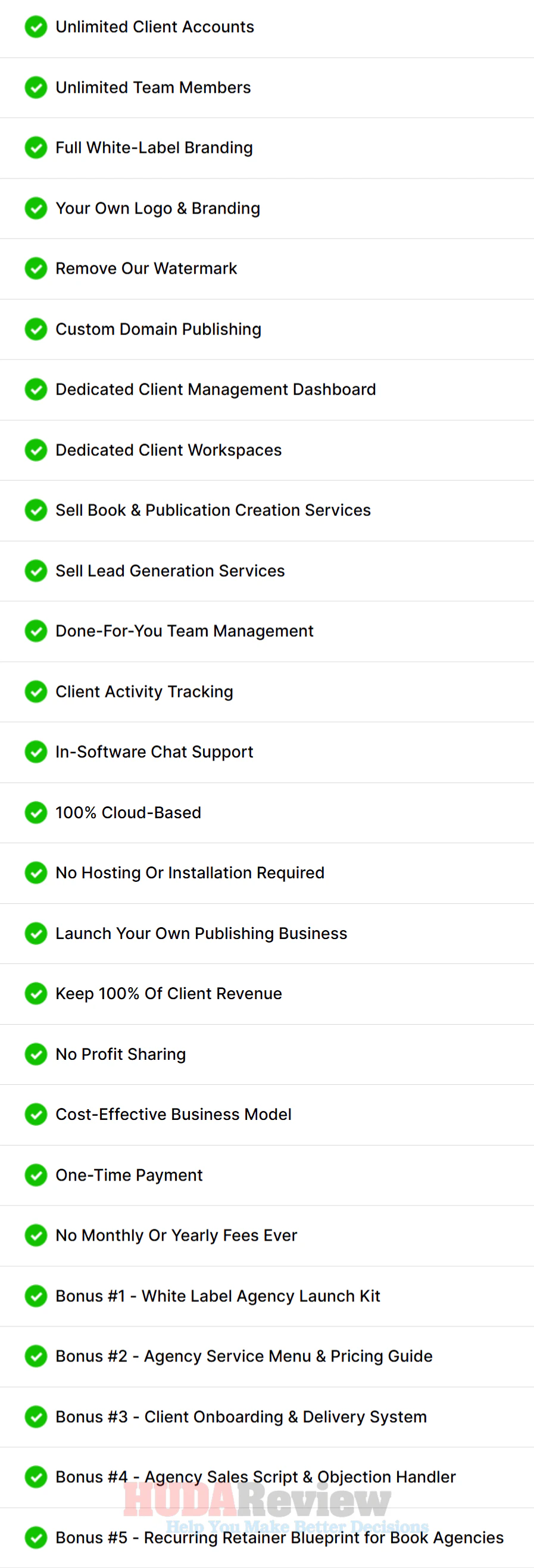The width and height of the screenshot is (534, 1568).
Task: Select the check icon next to No Profit Sharing
Action: coord(36,1054)
